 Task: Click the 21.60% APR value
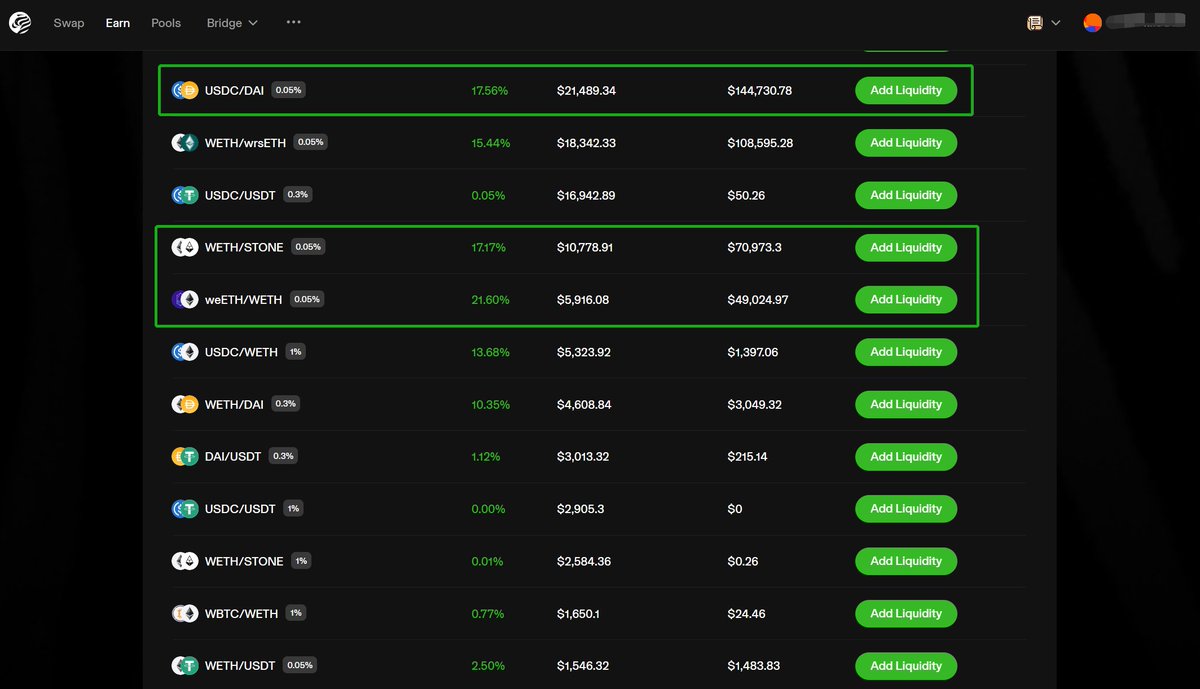coord(491,300)
